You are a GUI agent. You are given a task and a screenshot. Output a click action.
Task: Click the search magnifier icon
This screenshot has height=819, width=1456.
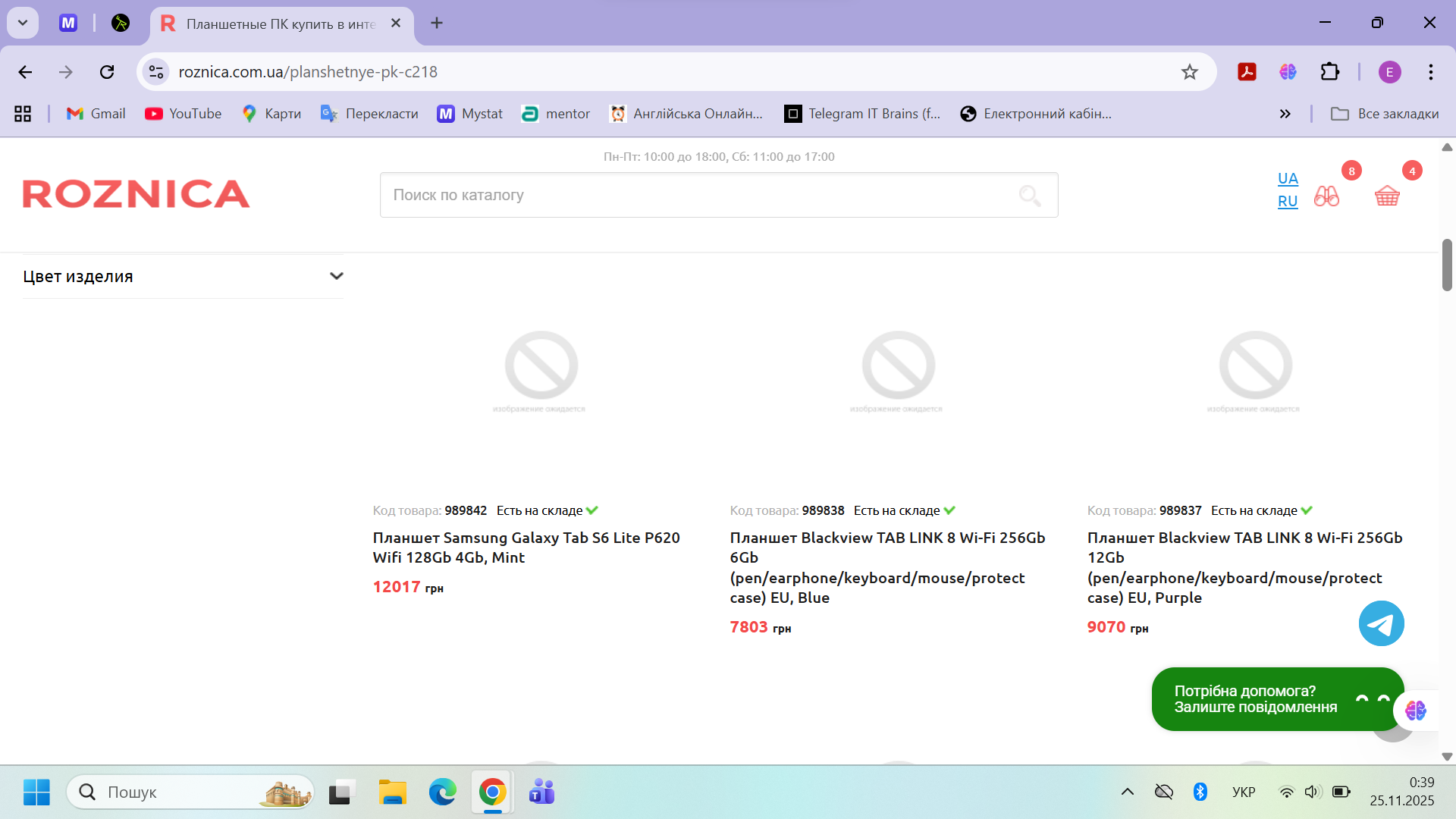[1030, 196]
